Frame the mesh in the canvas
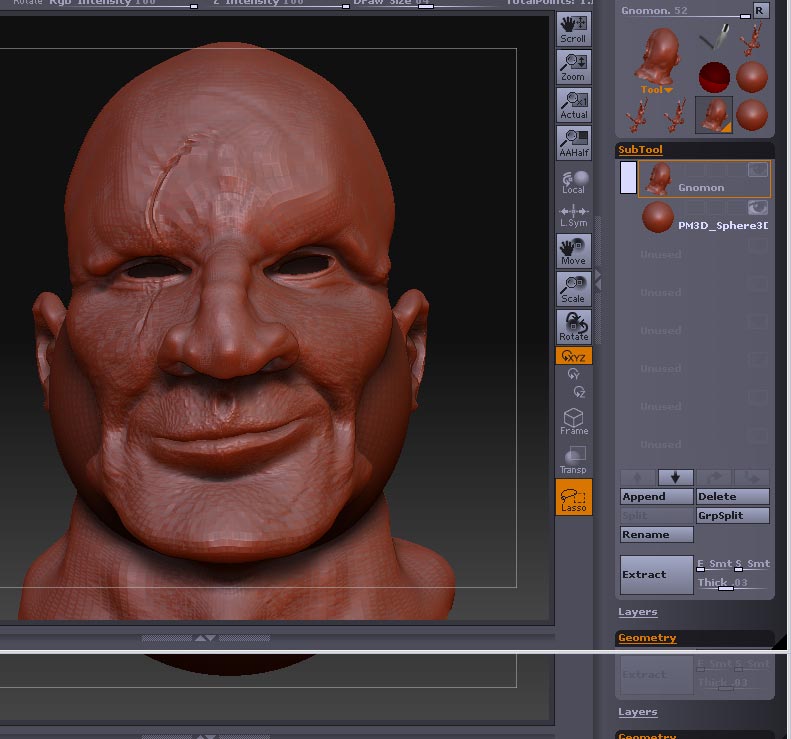This screenshot has width=791, height=739. 574,422
